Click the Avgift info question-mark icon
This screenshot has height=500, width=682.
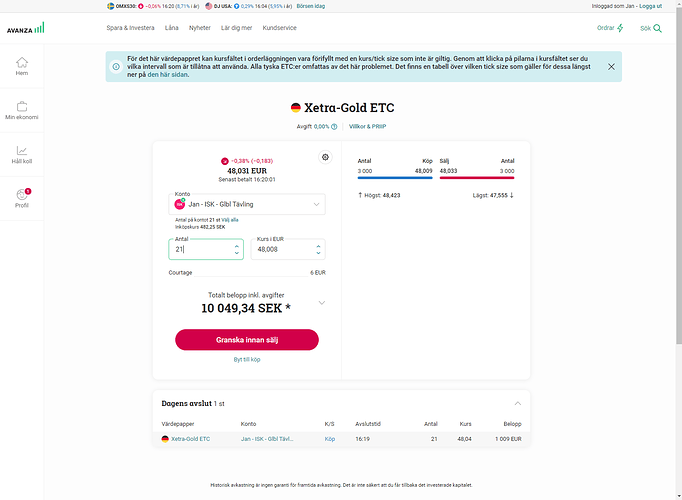pos(334,127)
